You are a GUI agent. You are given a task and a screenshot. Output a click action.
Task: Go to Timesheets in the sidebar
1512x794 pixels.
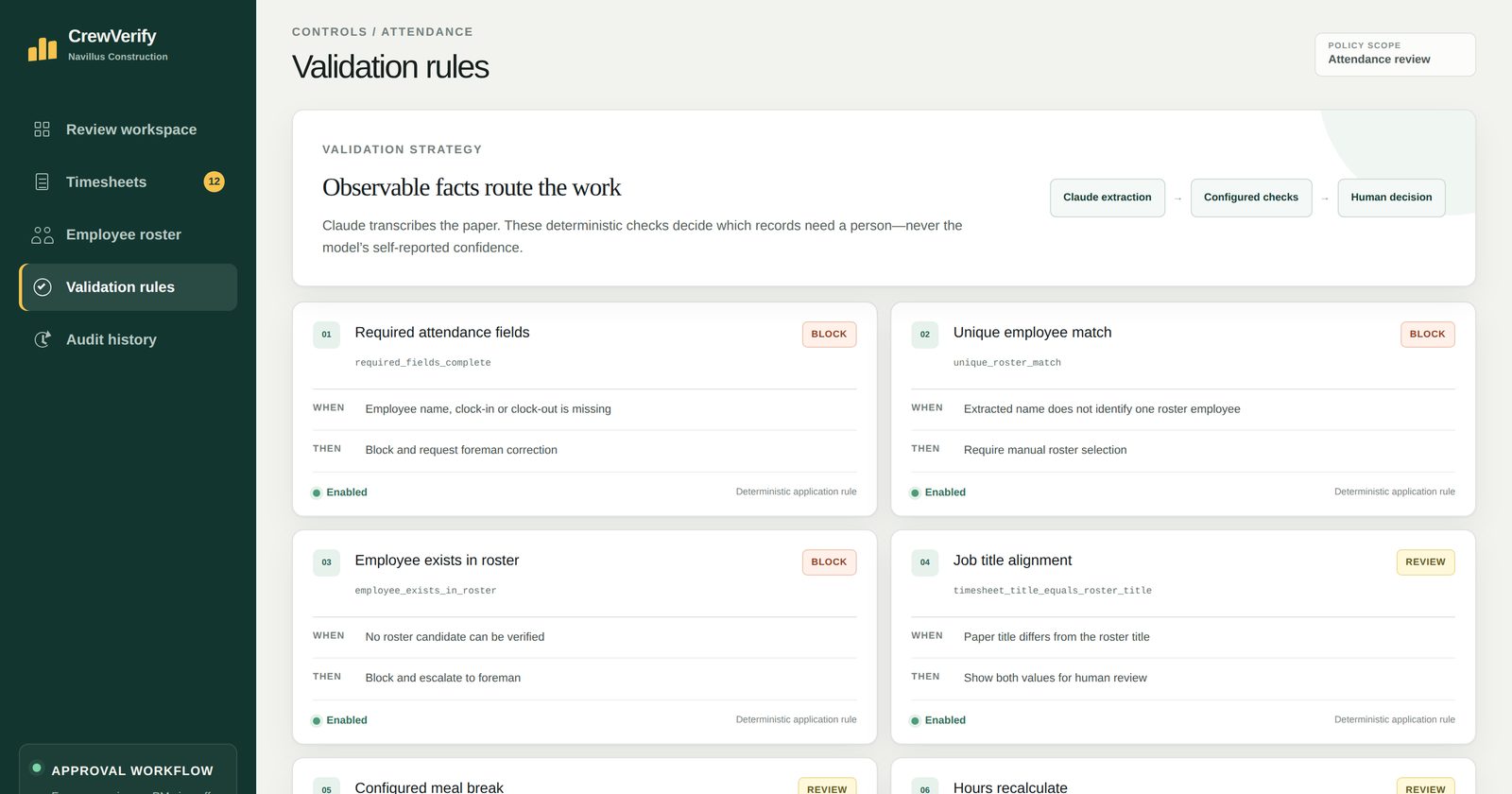129,181
